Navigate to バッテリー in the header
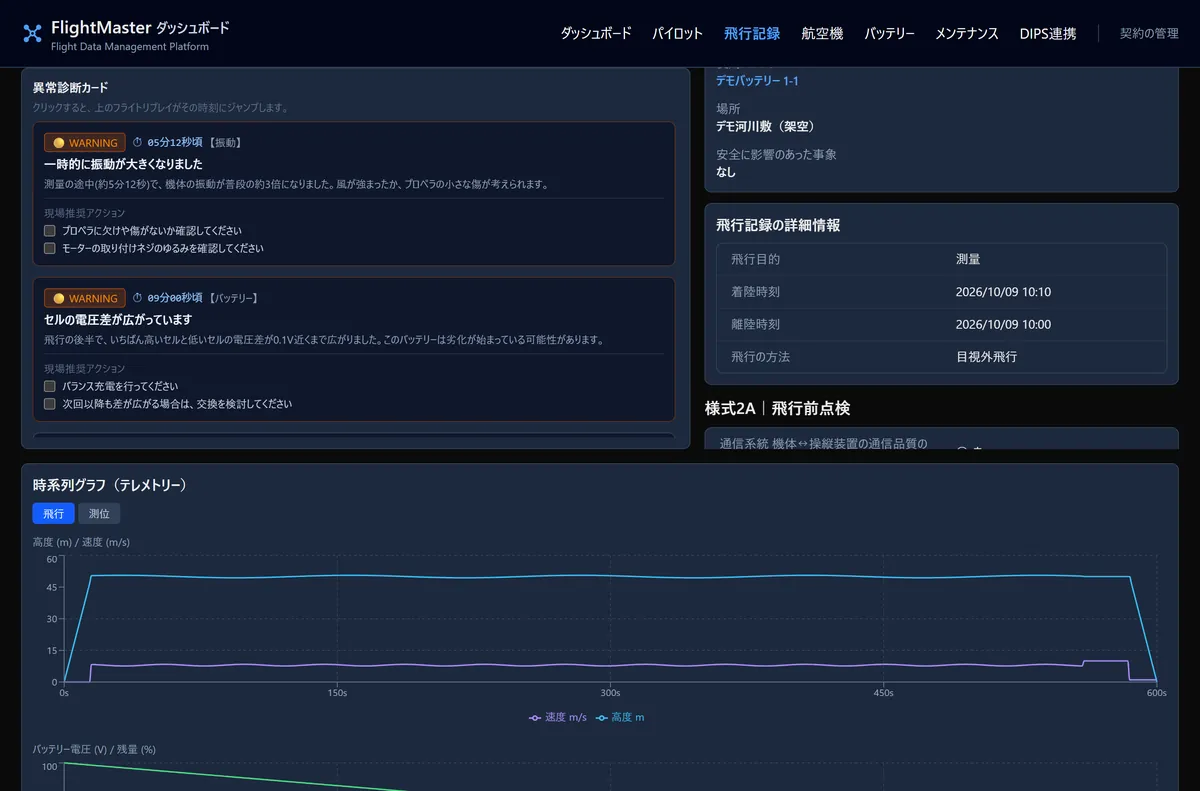Screen dimensions: 1200x791 (890, 33)
